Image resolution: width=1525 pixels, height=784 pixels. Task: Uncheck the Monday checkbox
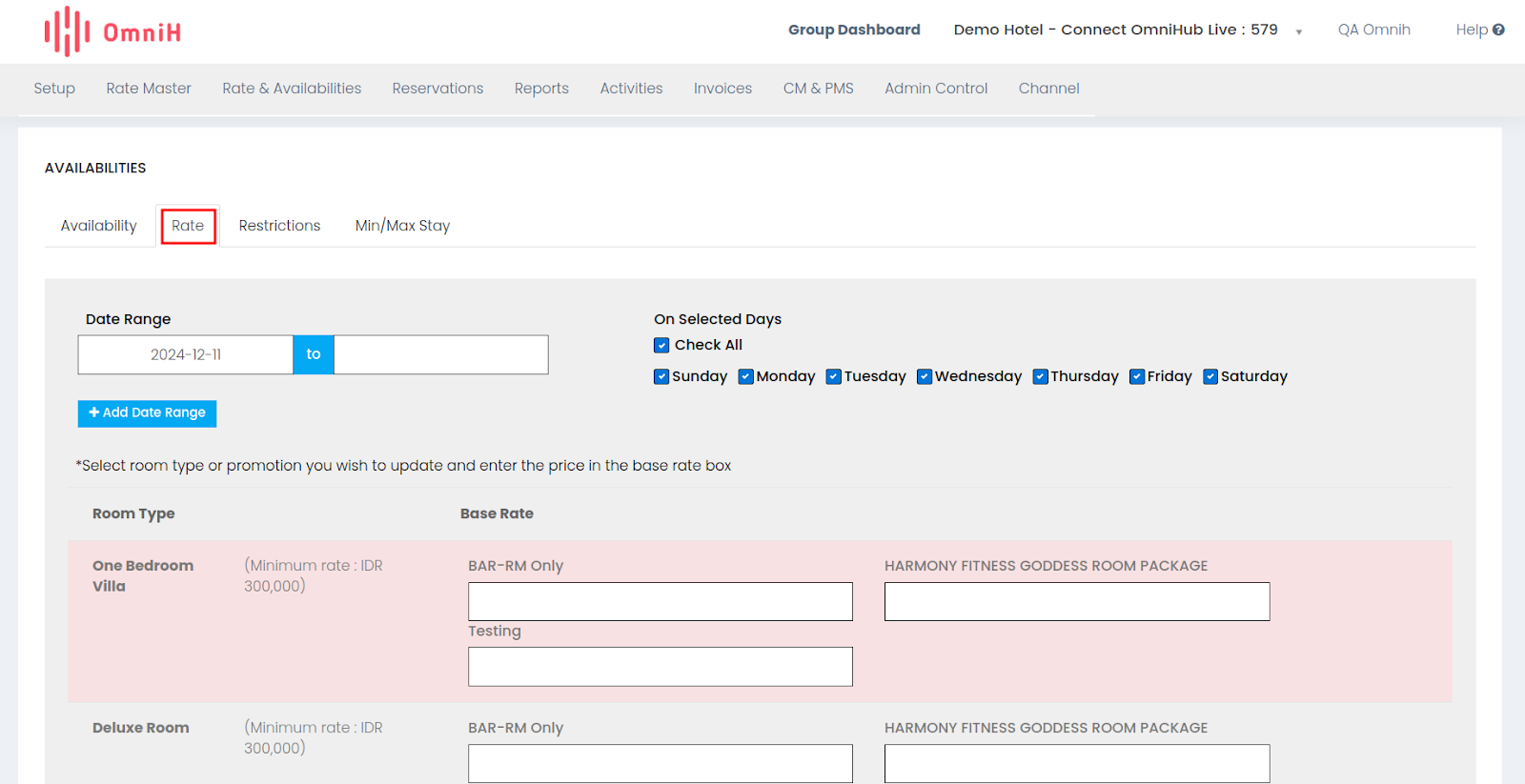pyautogui.click(x=746, y=376)
